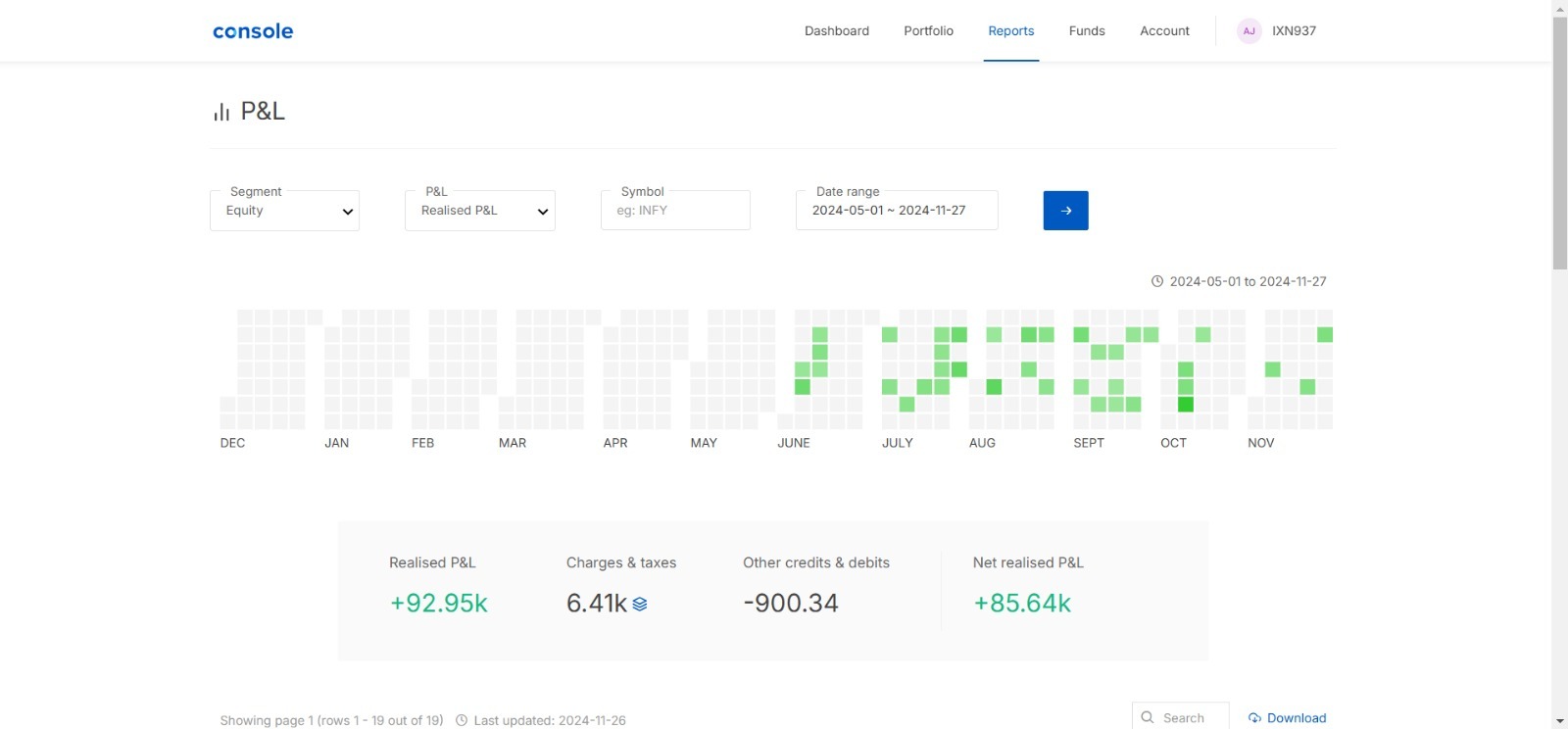Click the console logo
Screen dimensions: 1568x729
(253, 31)
